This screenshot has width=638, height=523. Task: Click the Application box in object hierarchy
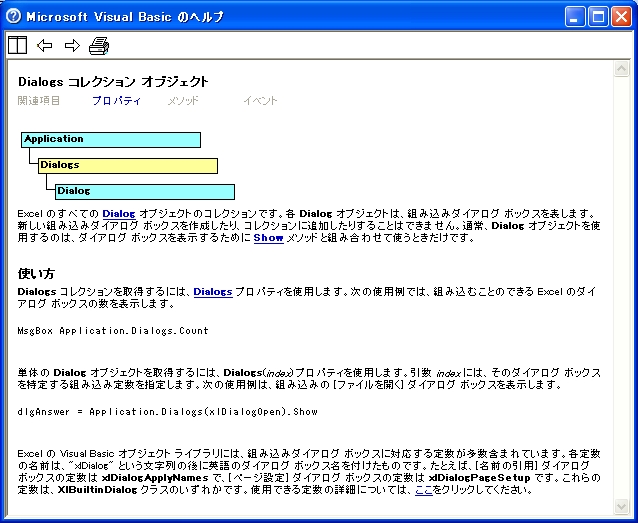pyautogui.click(x=111, y=140)
